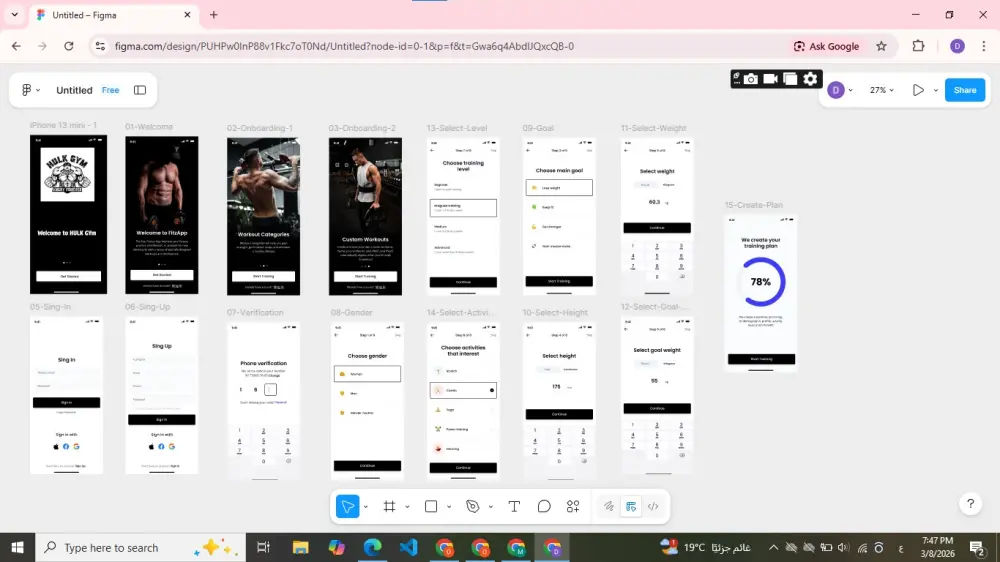Open the Figma main menu
The image size is (1000, 562).
point(30,90)
